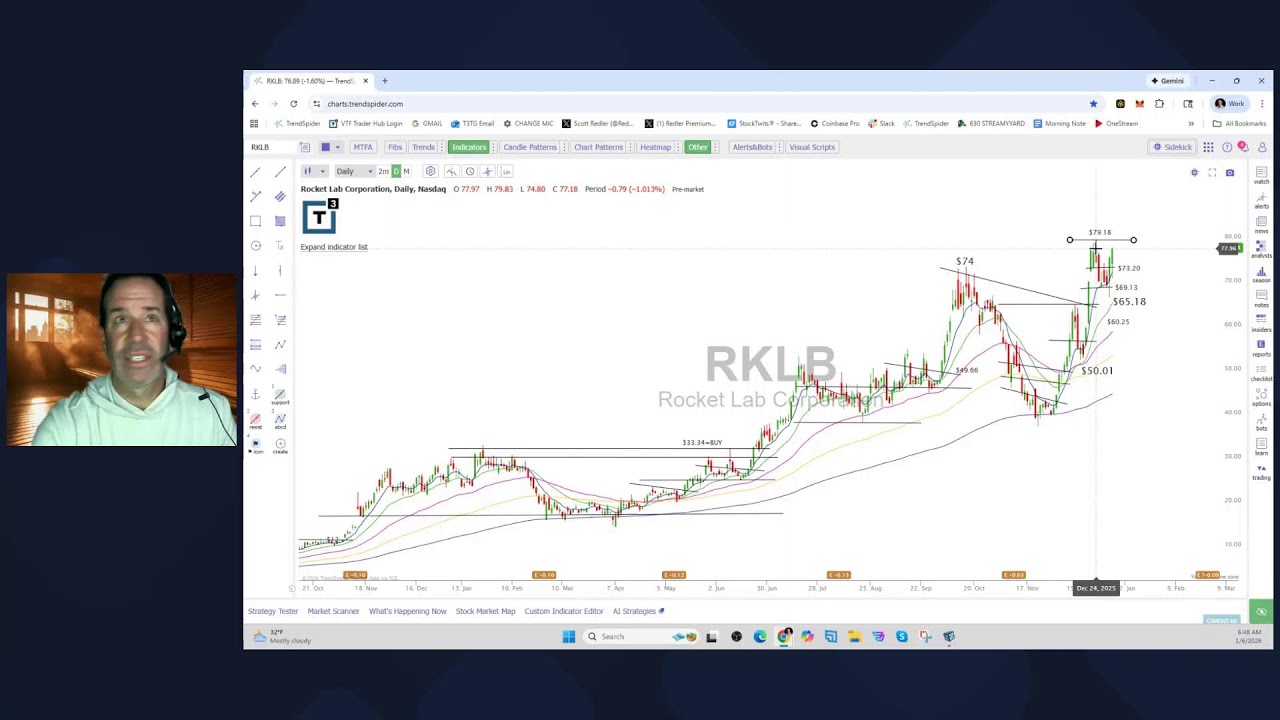Open the notifications bell

coord(1243,147)
